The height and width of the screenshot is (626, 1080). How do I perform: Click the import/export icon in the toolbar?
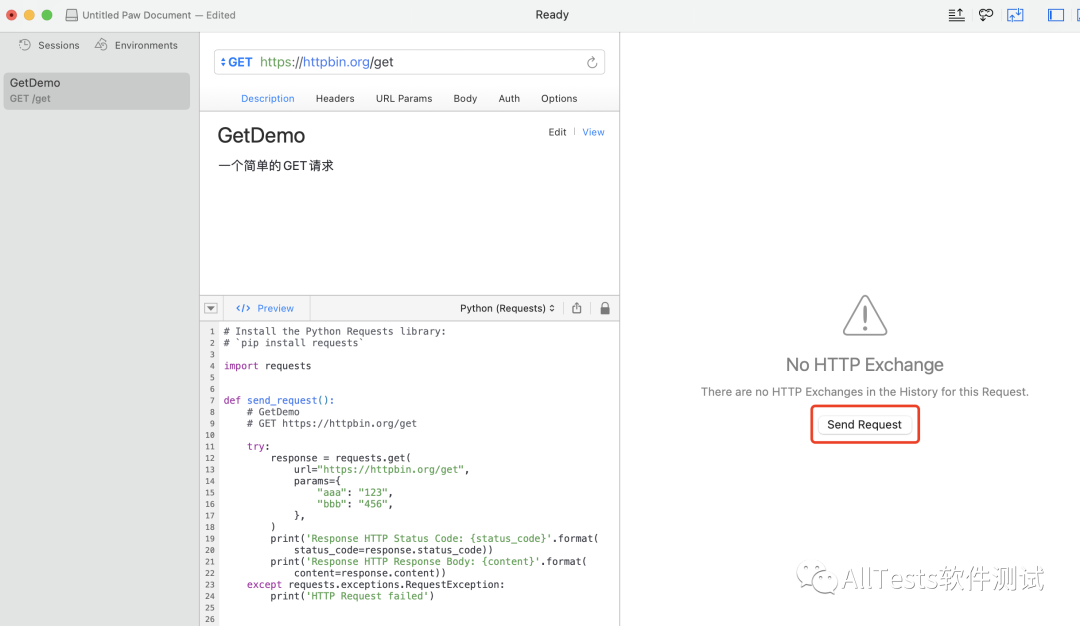point(1014,15)
